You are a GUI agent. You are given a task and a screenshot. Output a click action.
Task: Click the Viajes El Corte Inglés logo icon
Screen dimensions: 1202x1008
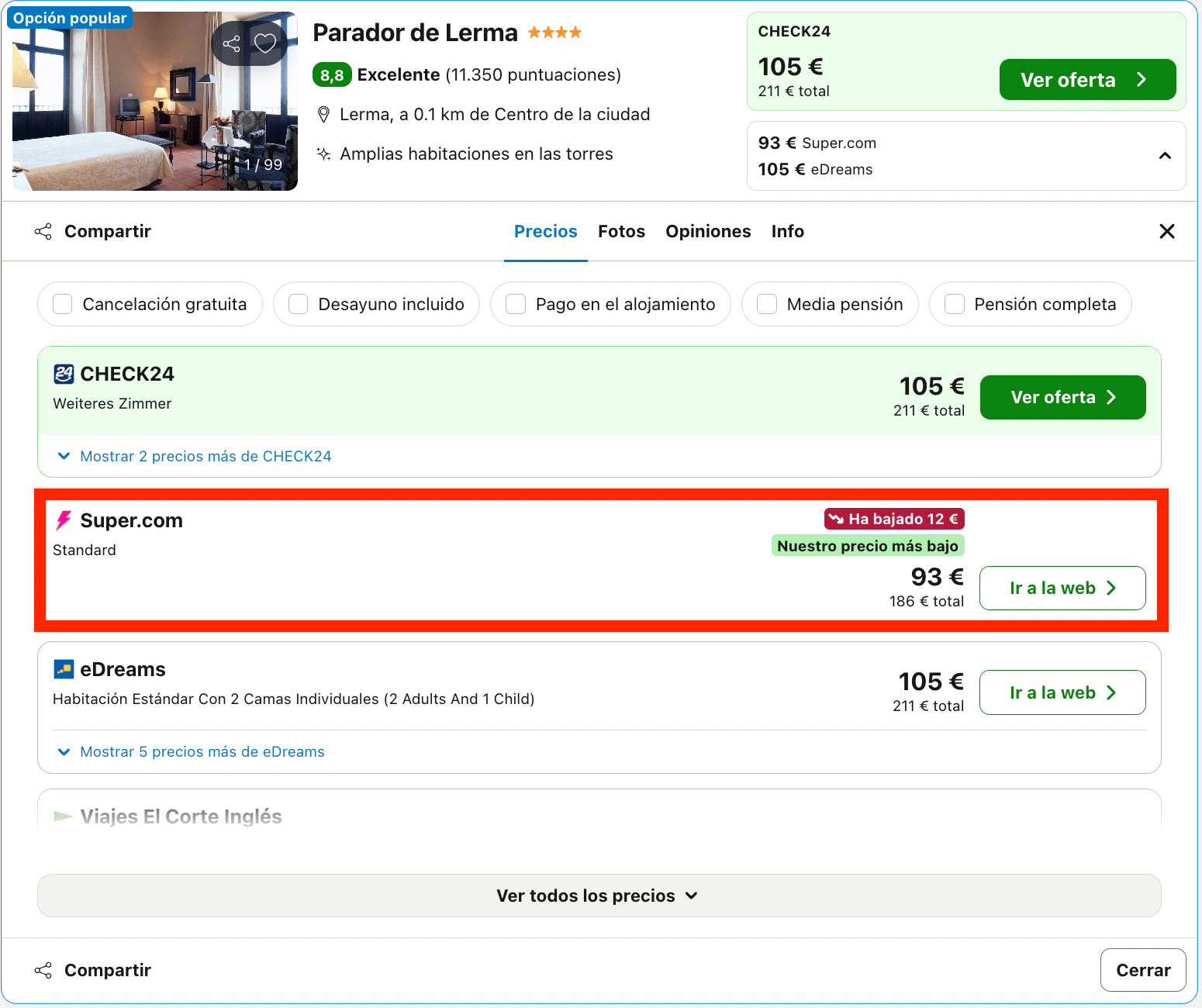(x=64, y=816)
